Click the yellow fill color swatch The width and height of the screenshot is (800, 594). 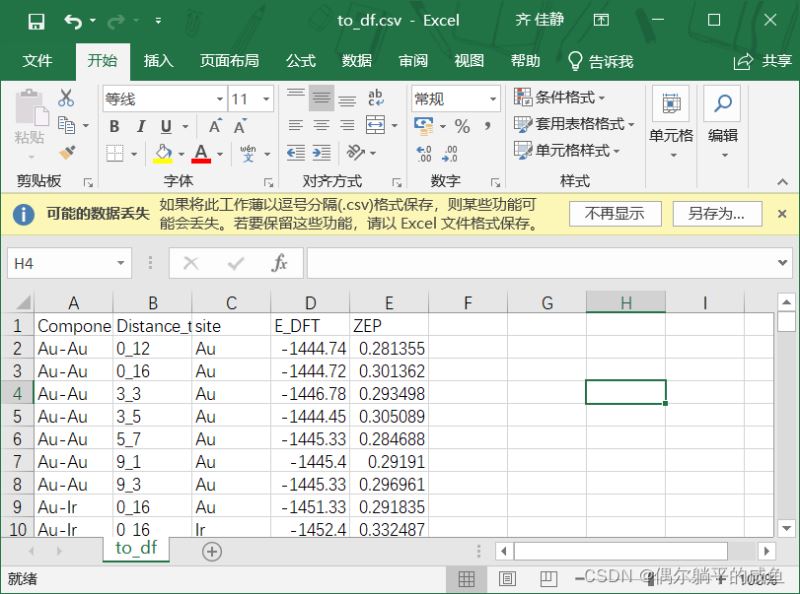pos(162,153)
